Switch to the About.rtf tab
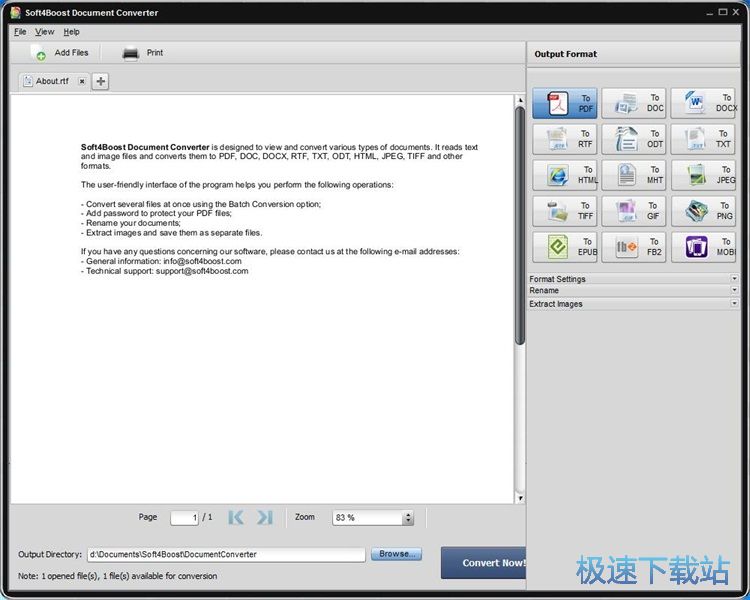Image resolution: width=750 pixels, height=600 pixels. point(52,81)
